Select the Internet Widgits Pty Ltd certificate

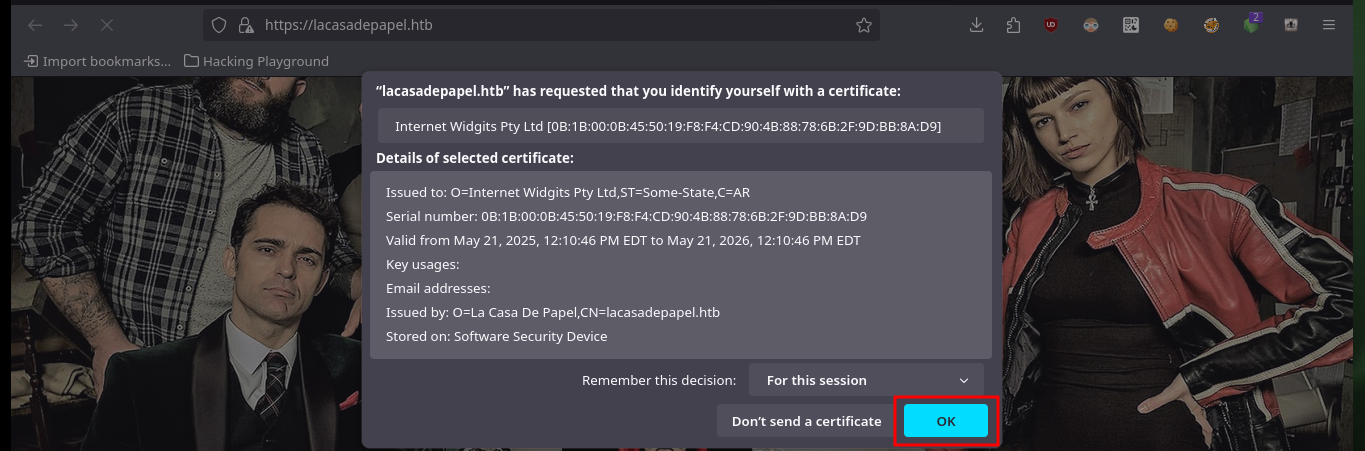pyautogui.click(x=681, y=126)
